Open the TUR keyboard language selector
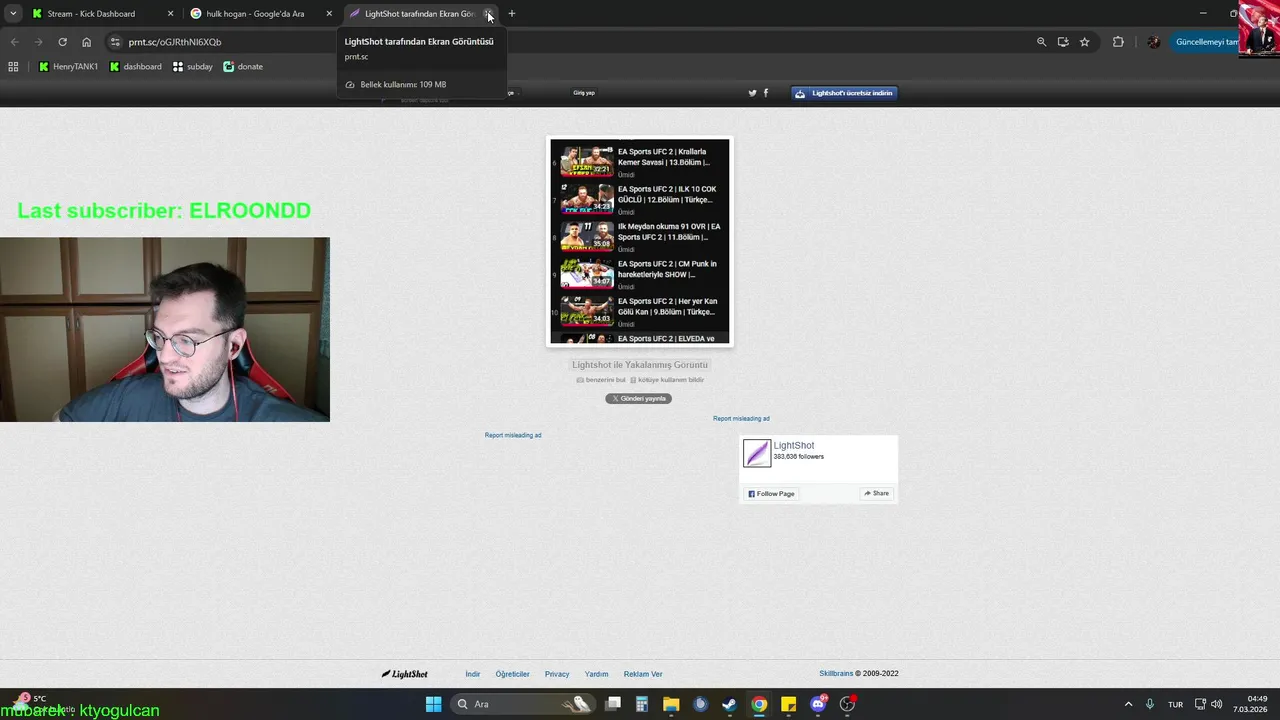 1176,704
